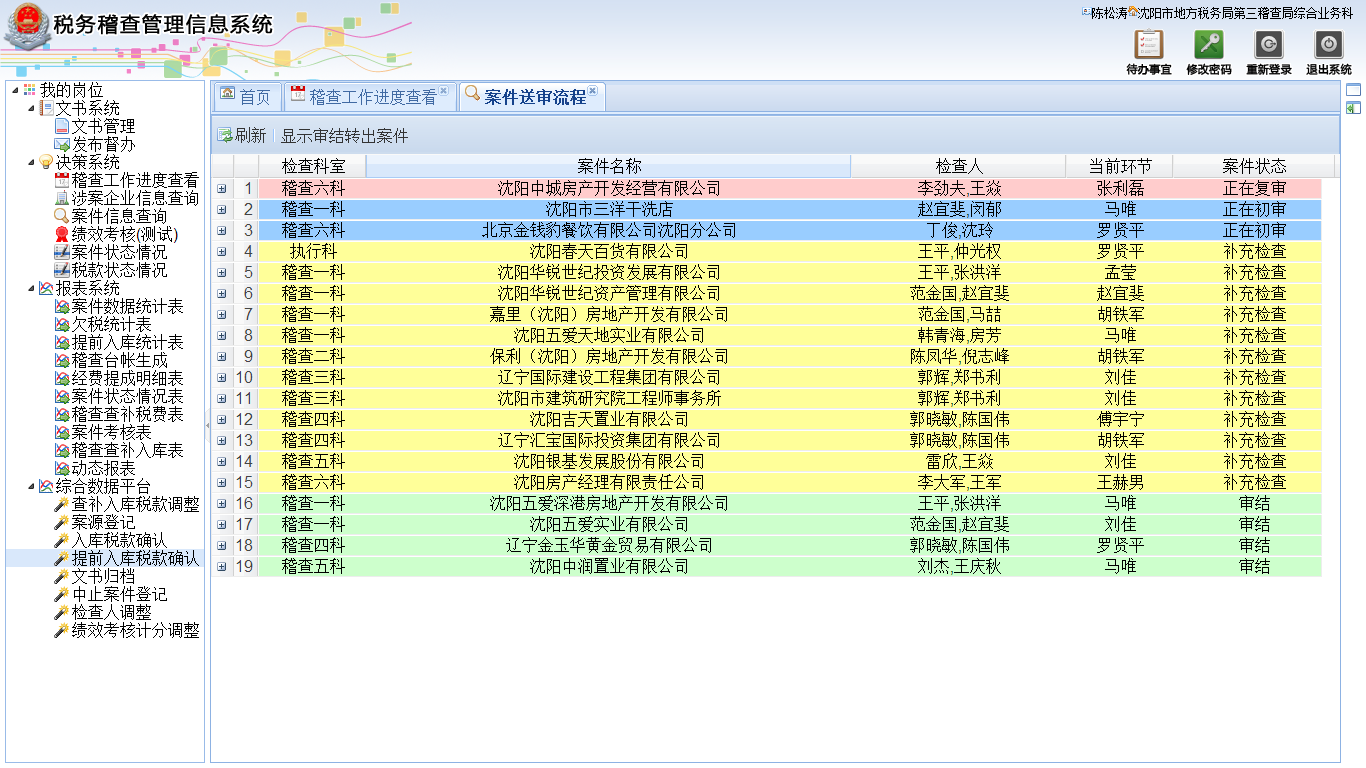Open 文书归档 wrench icon

(x=62, y=577)
